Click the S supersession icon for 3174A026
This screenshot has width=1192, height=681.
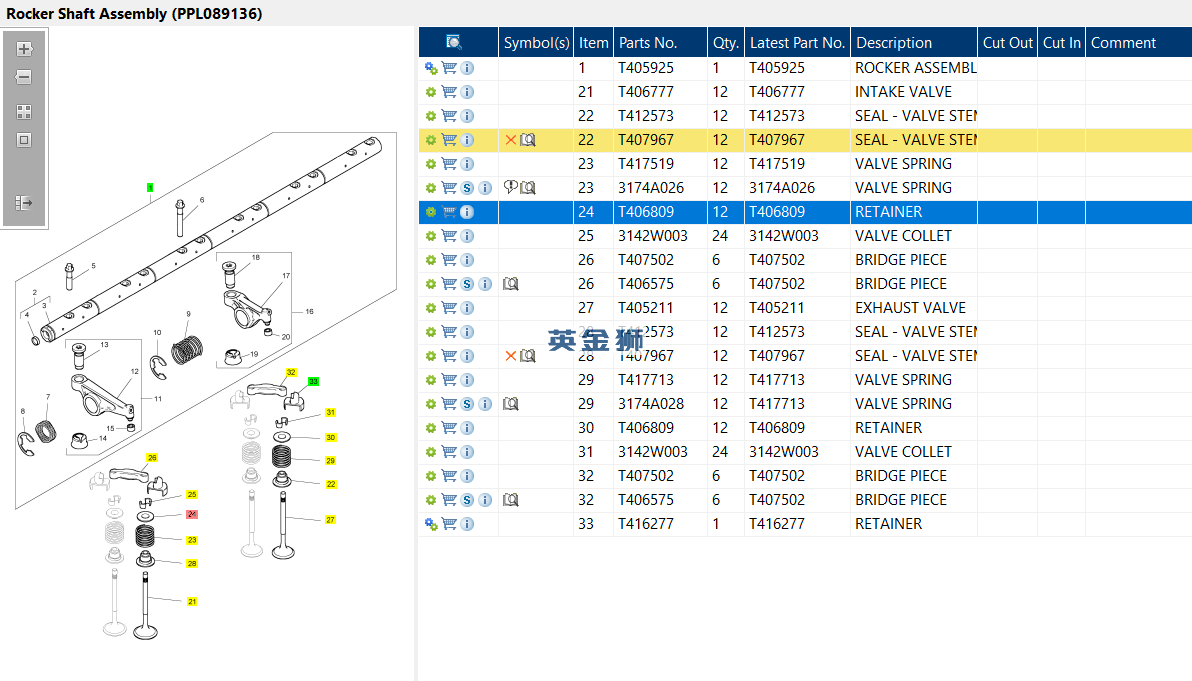(467, 188)
